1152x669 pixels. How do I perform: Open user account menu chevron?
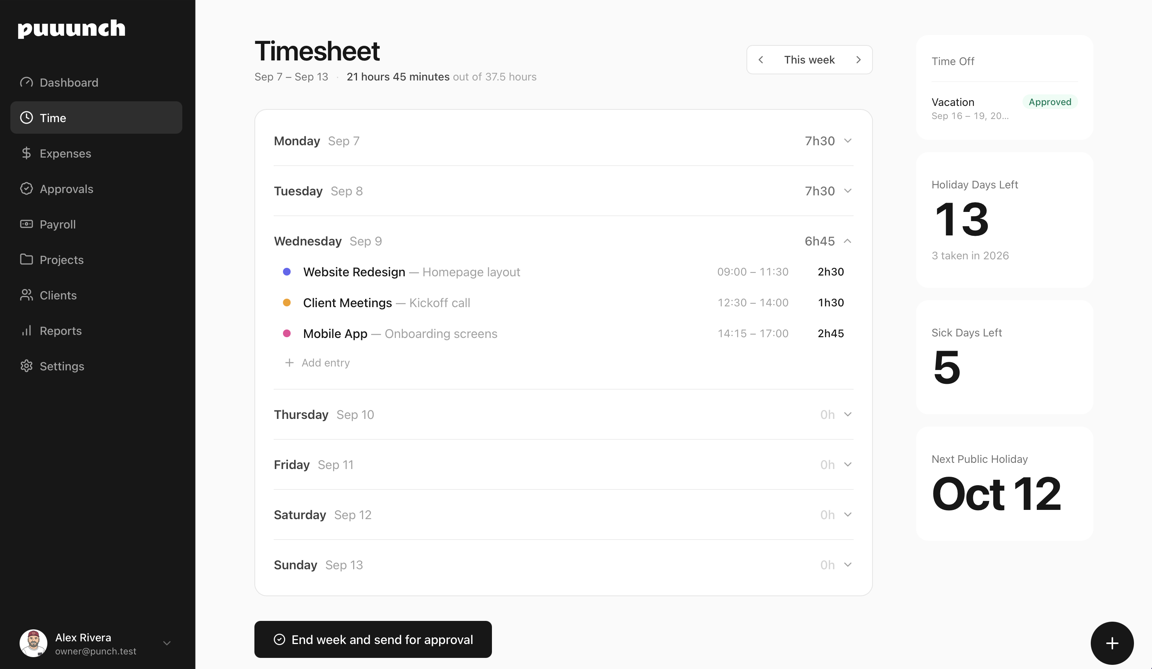point(167,643)
